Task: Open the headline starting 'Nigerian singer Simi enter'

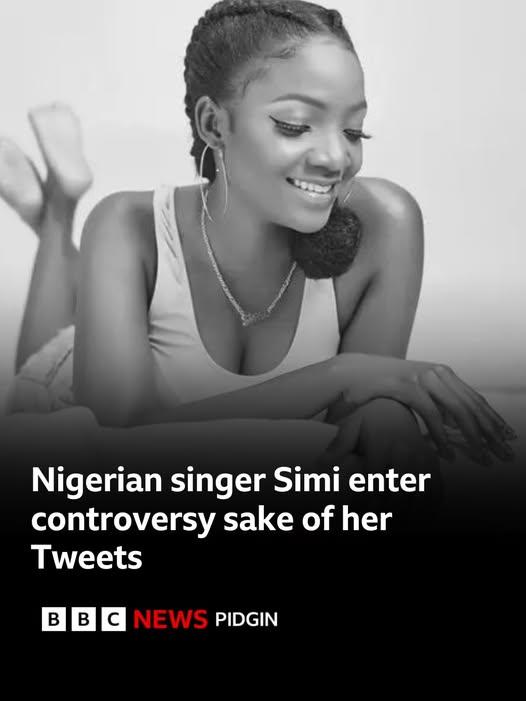Action: coord(231,519)
